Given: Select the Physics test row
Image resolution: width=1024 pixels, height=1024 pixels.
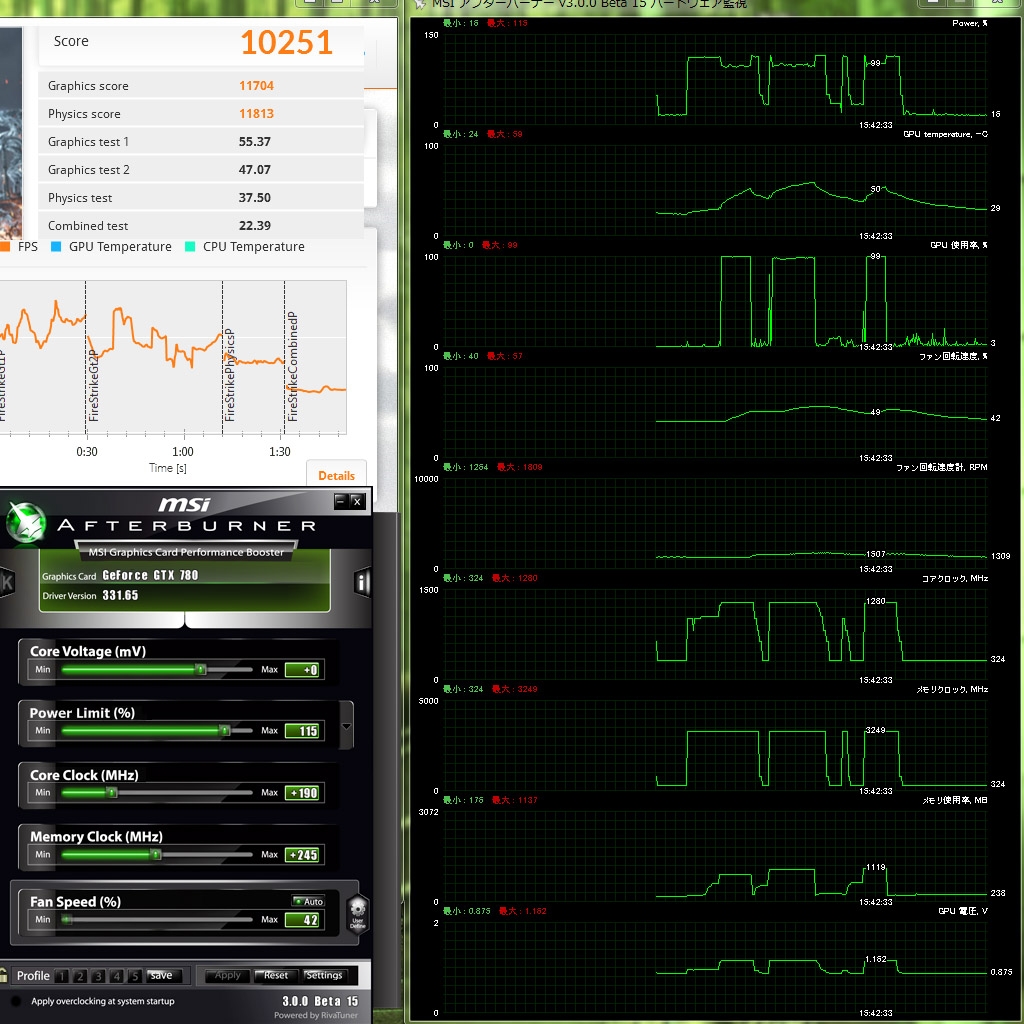Looking at the screenshot, I should pyautogui.click(x=201, y=198).
